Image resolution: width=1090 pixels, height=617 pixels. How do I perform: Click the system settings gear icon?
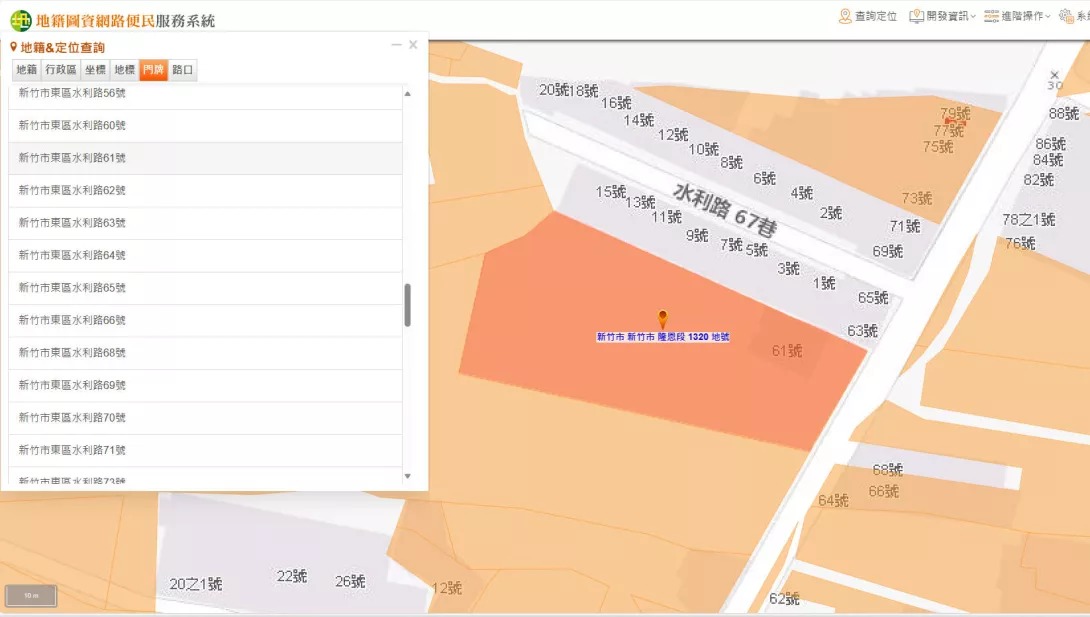pyautogui.click(x=1066, y=16)
